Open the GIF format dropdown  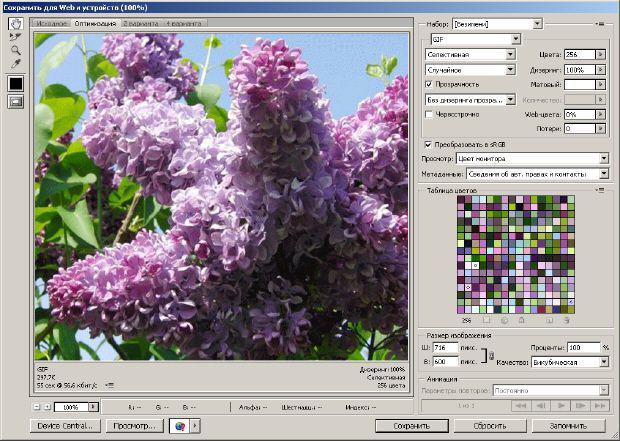[476, 39]
